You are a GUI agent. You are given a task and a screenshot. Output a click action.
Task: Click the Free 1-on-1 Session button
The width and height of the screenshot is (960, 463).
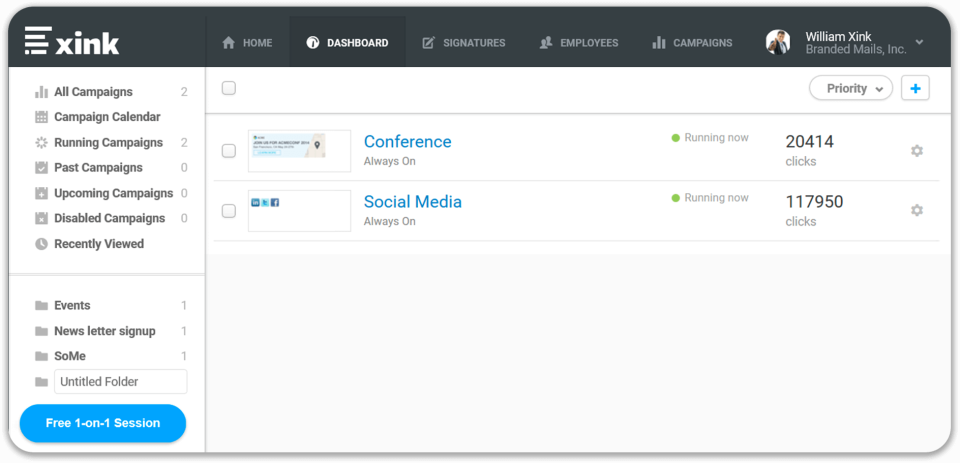pyautogui.click(x=103, y=423)
